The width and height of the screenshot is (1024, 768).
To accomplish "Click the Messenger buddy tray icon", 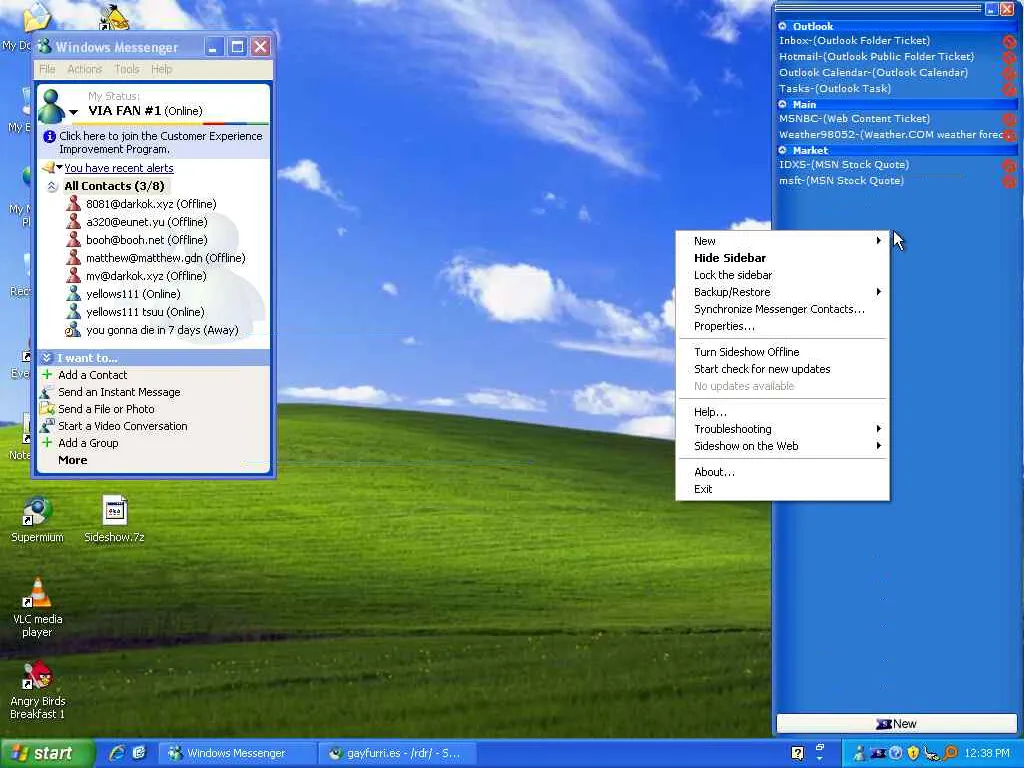I will (x=859, y=753).
